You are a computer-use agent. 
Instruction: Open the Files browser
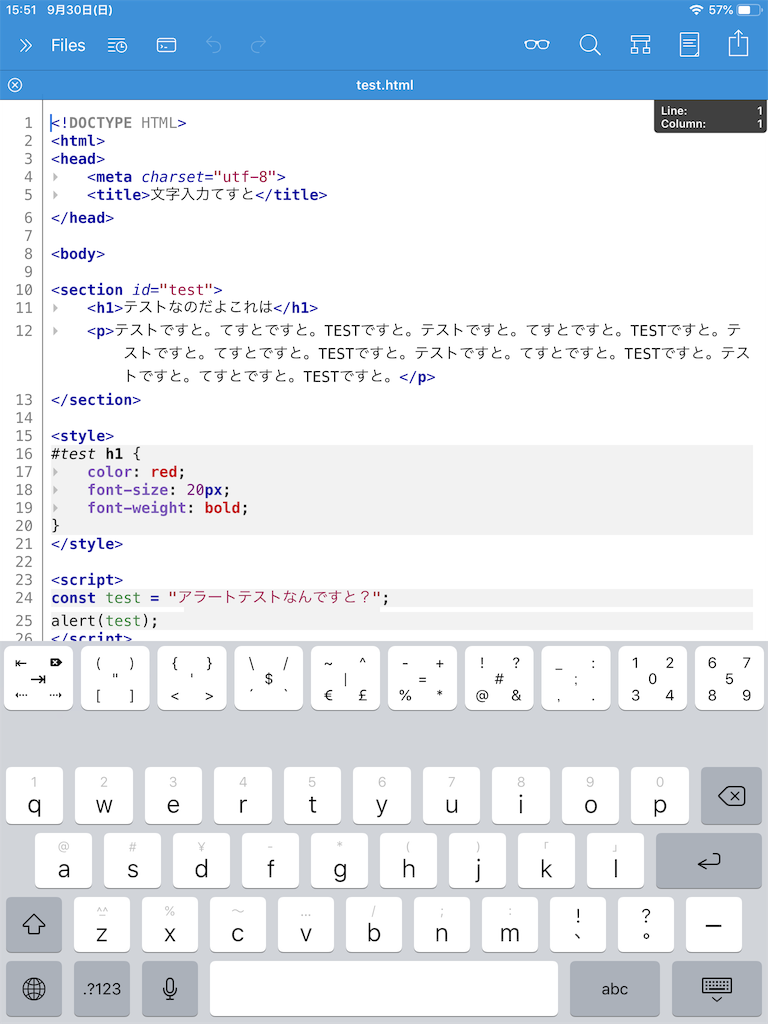click(68, 45)
